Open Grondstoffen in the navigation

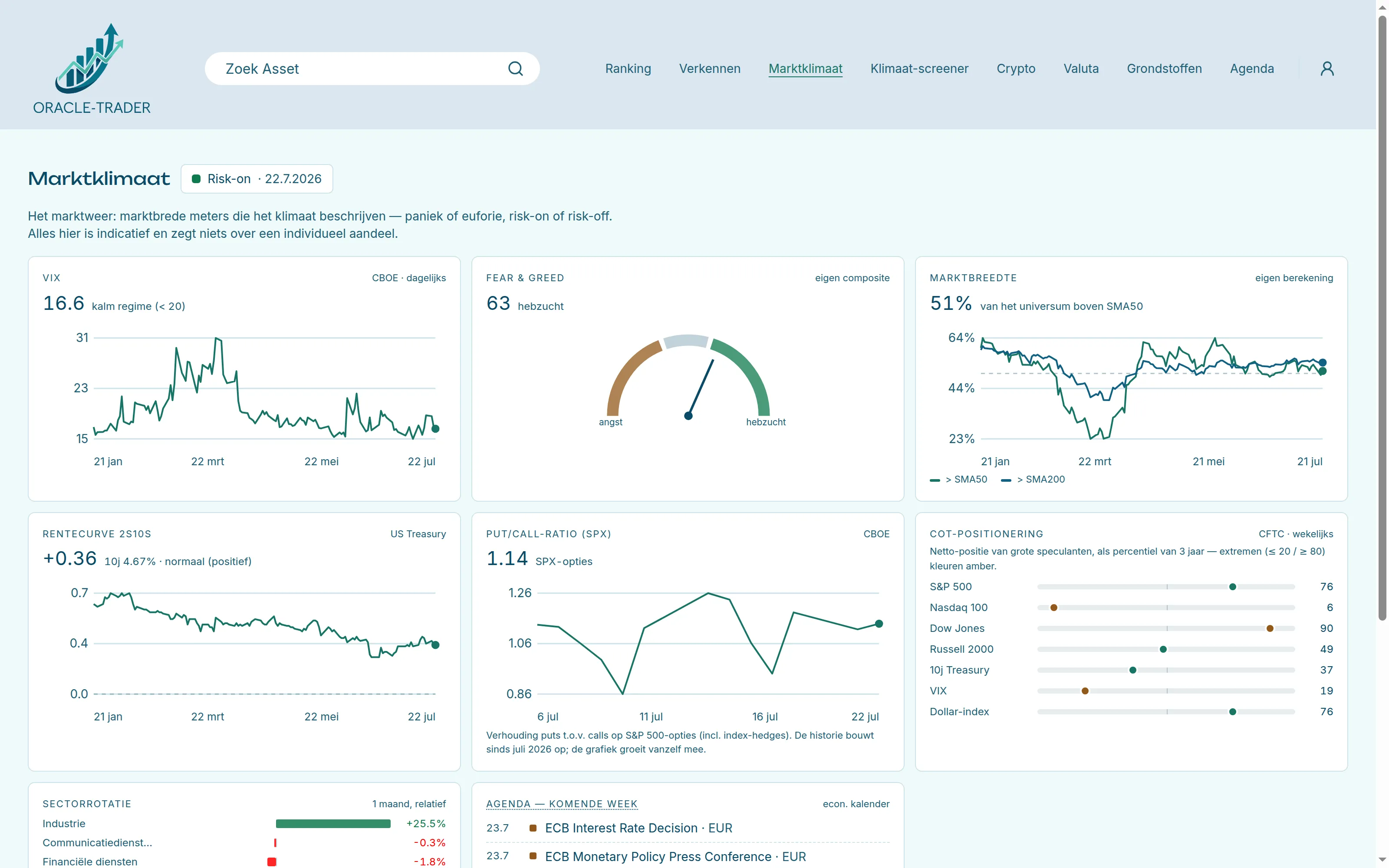coord(1164,69)
